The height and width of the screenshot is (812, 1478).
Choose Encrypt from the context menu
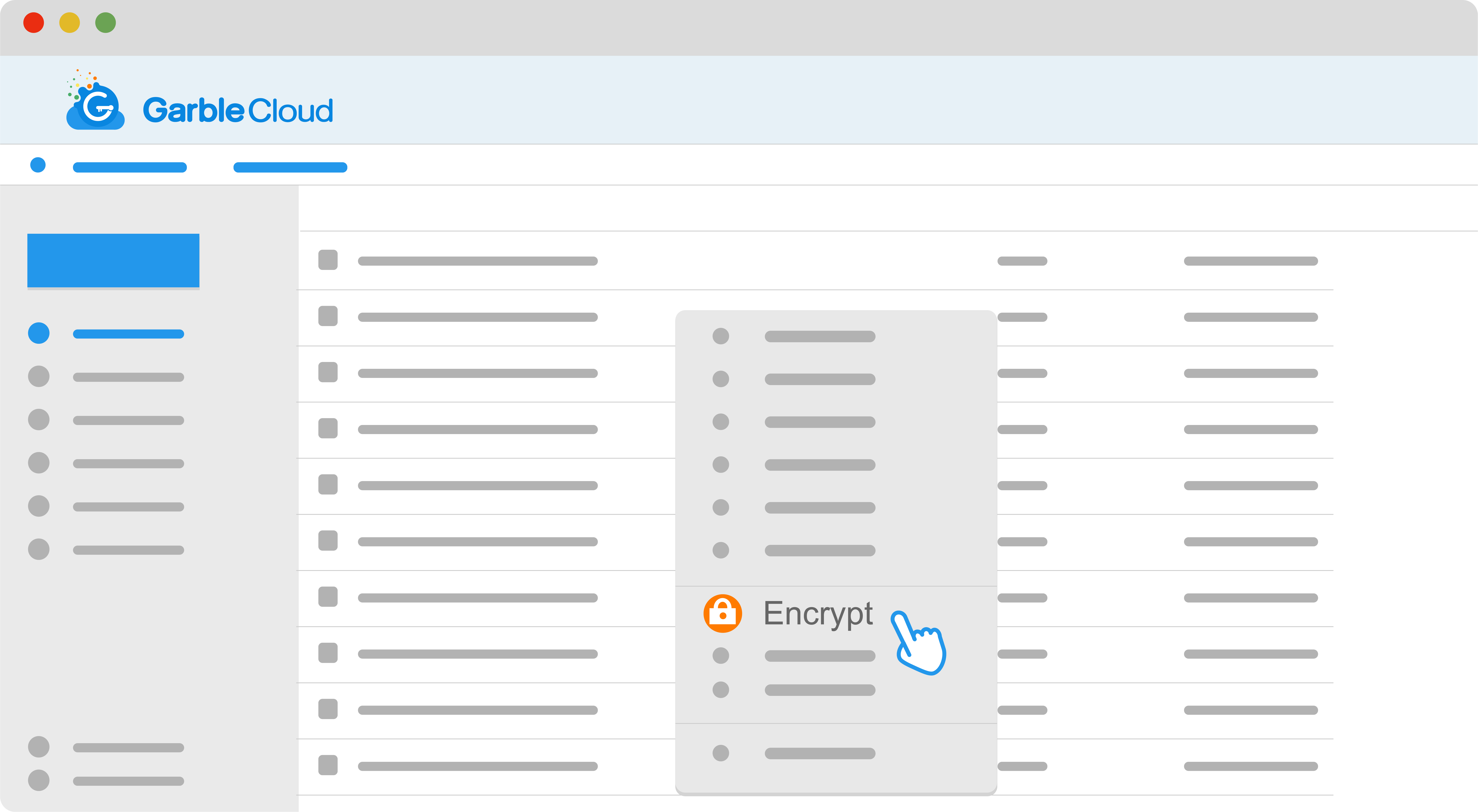[818, 613]
